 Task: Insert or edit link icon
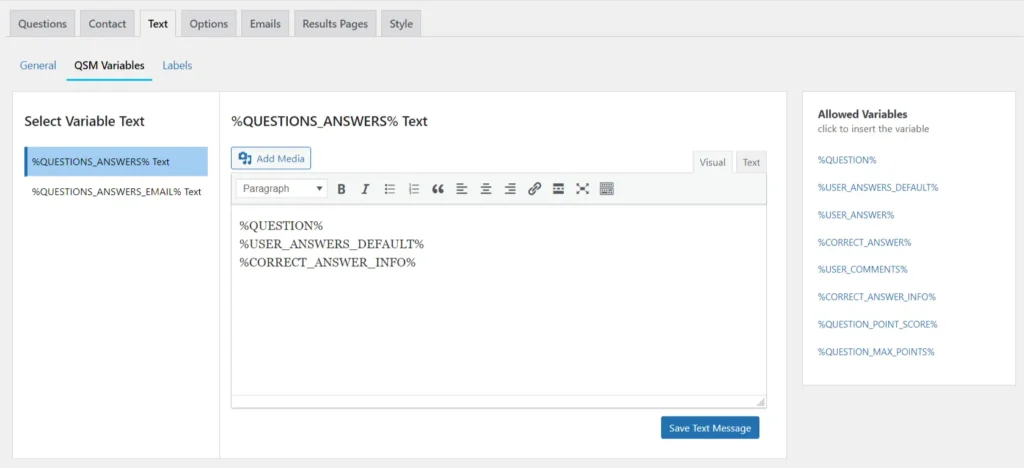[534, 189]
